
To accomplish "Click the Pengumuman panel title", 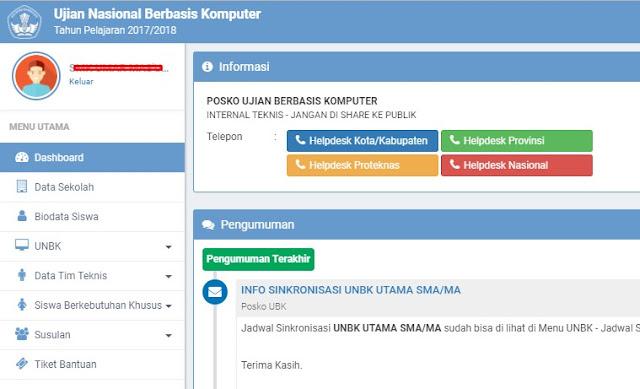I will (x=258, y=225).
